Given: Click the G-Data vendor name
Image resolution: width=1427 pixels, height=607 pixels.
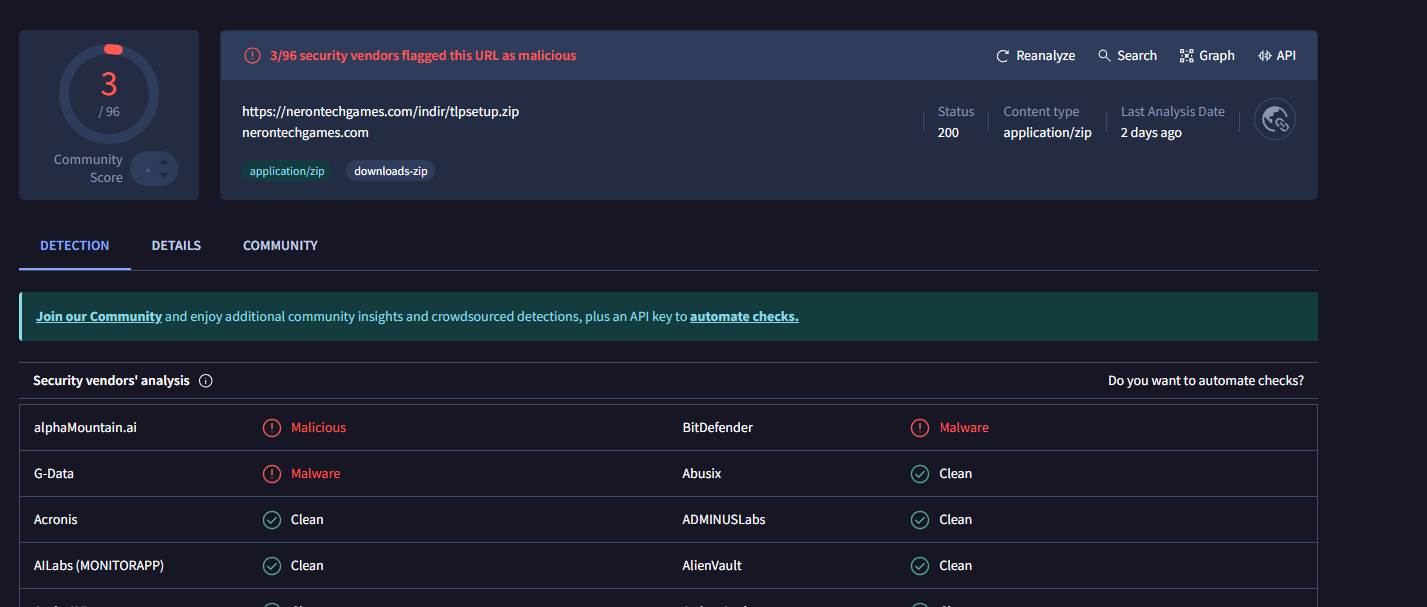Looking at the screenshot, I should point(54,474).
